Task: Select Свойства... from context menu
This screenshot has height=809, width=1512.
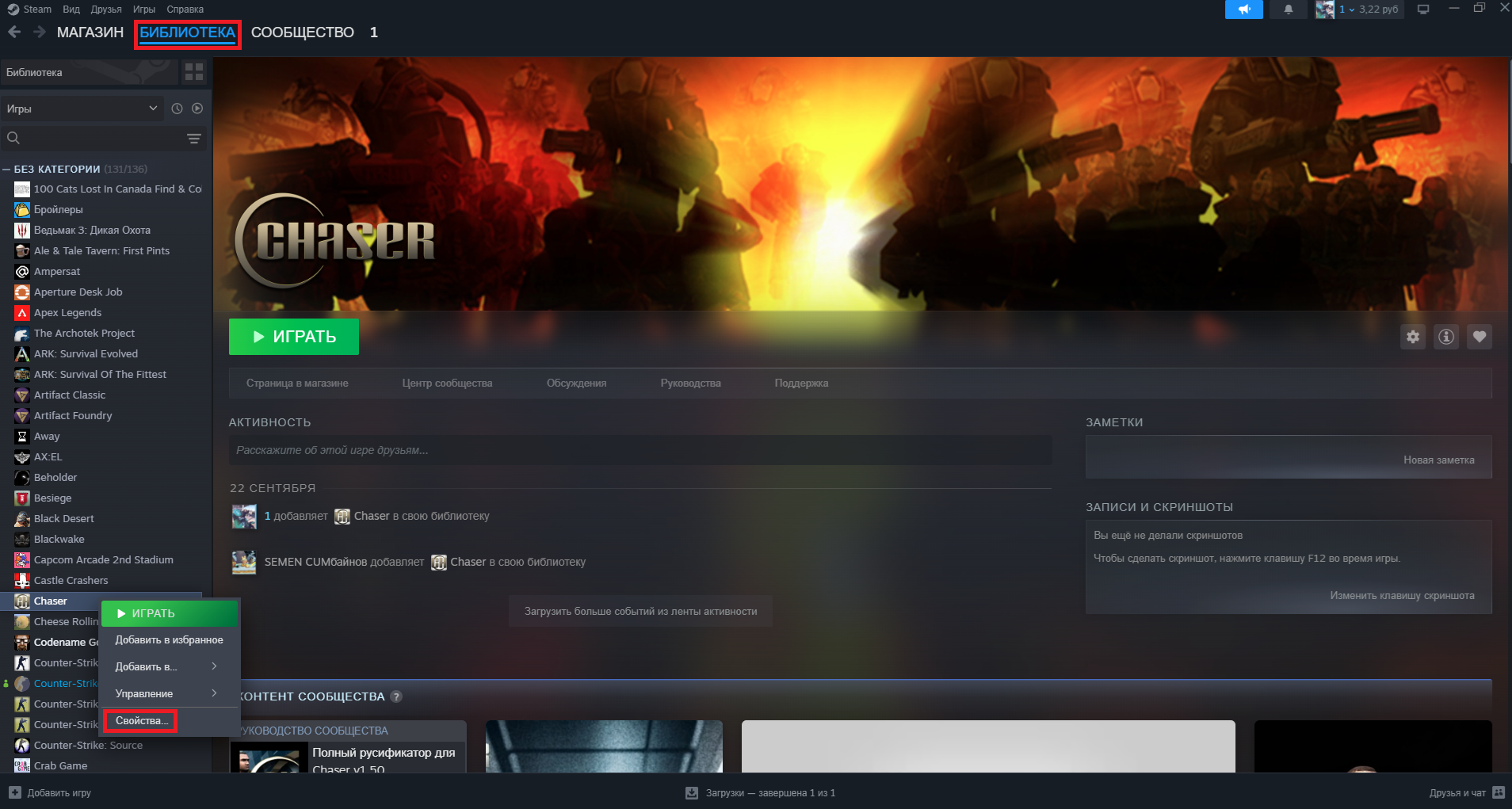Action: (141, 721)
